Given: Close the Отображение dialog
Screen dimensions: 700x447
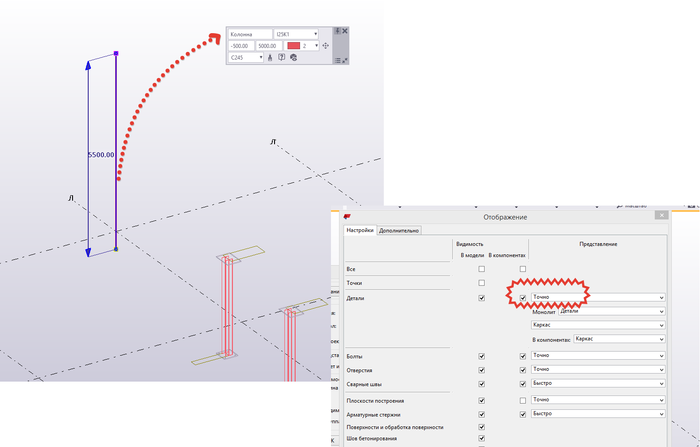Looking at the screenshot, I should (661, 215).
